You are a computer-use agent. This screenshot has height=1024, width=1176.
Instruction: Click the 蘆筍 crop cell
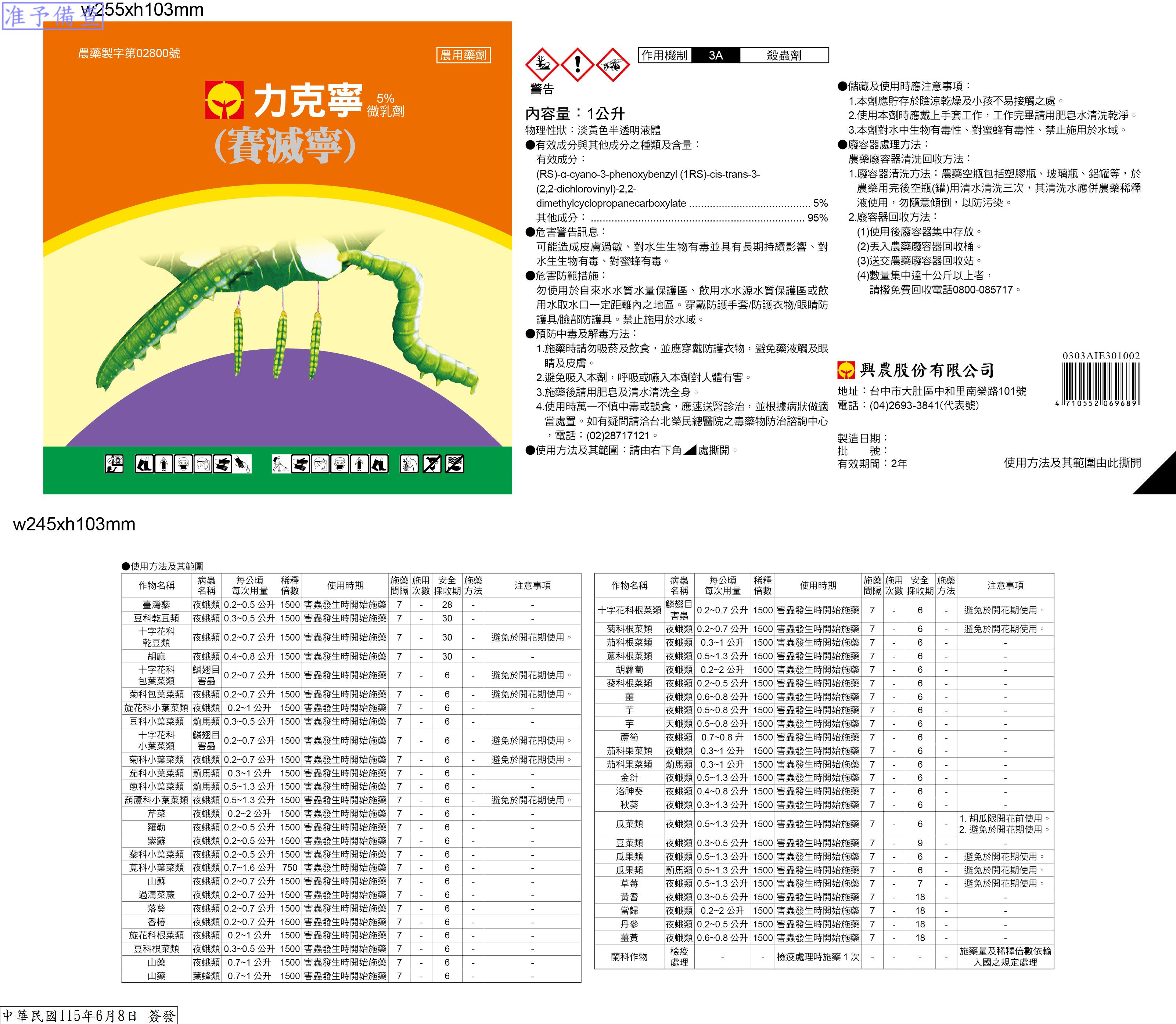(629, 737)
